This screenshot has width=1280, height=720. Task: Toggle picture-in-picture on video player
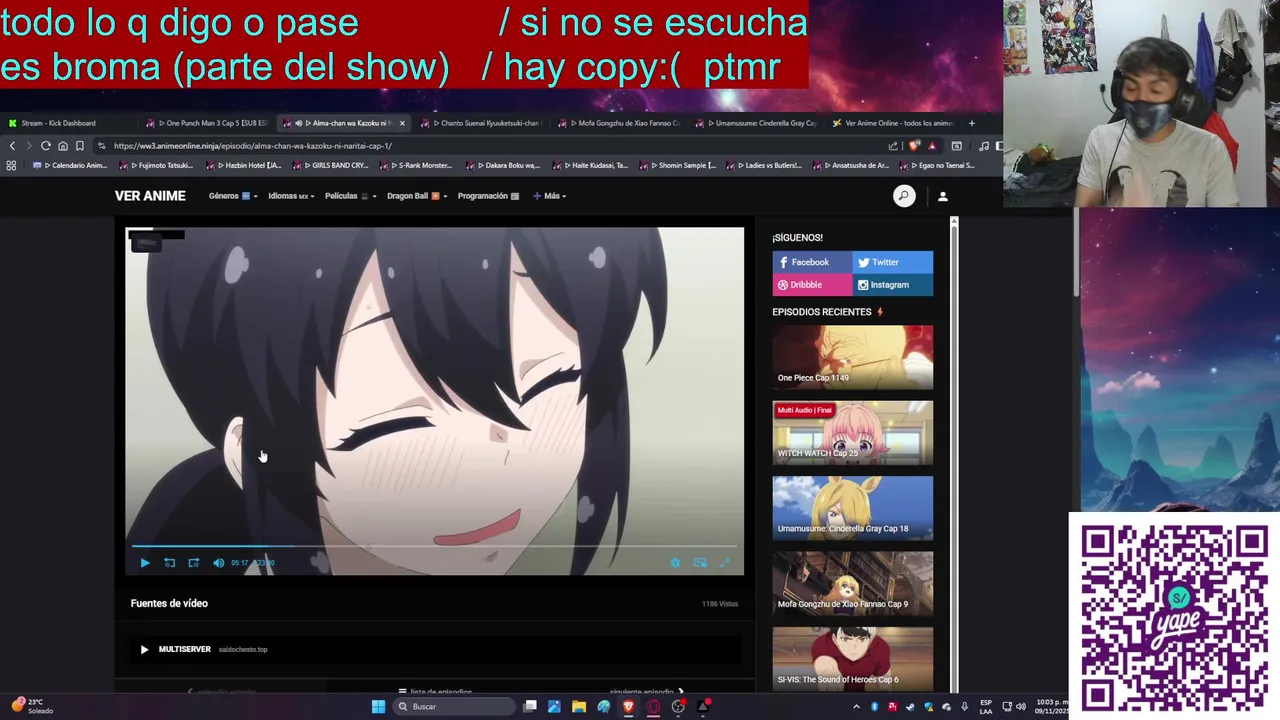(700, 563)
